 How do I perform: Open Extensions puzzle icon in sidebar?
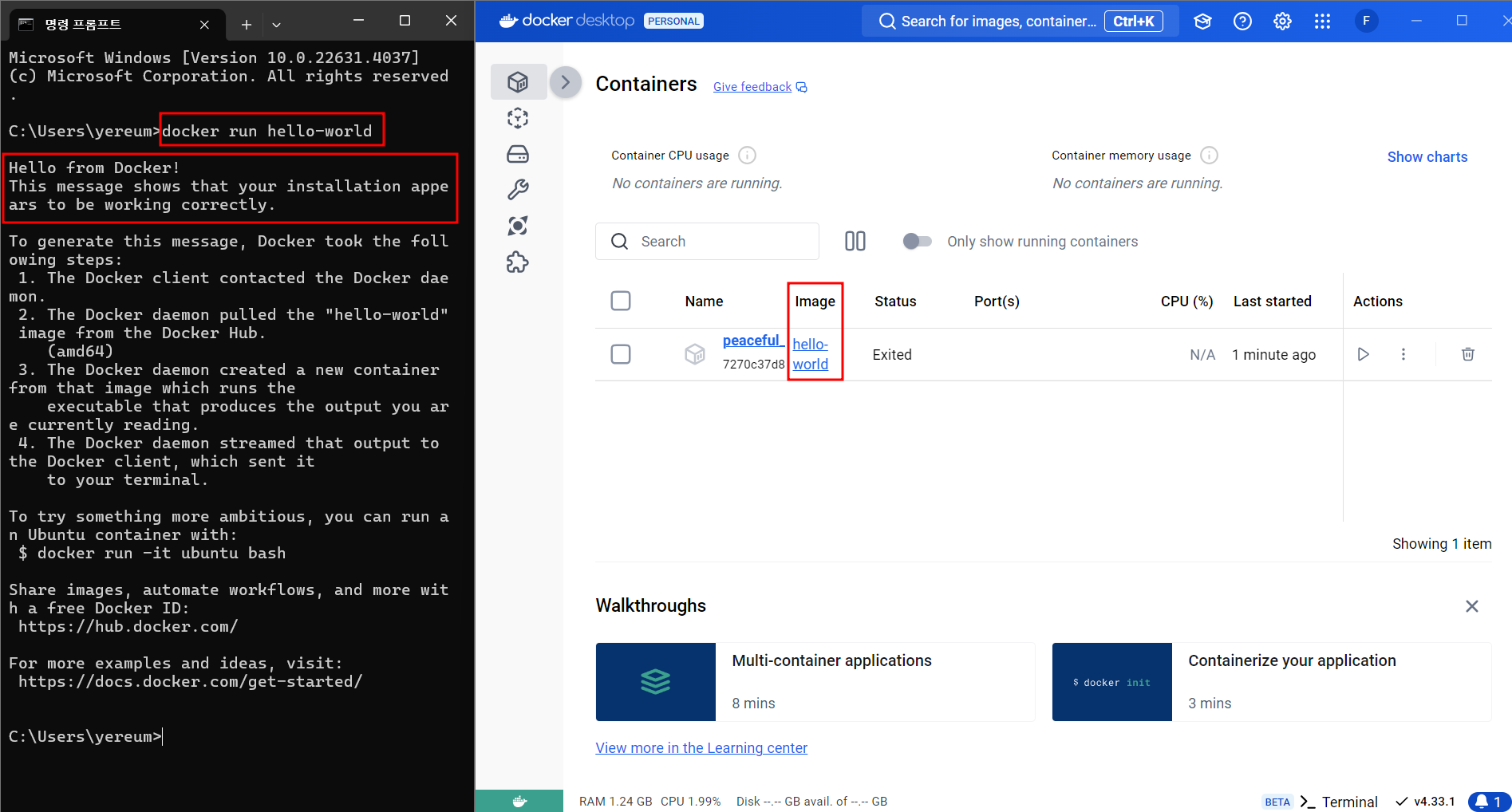(x=518, y=262)
